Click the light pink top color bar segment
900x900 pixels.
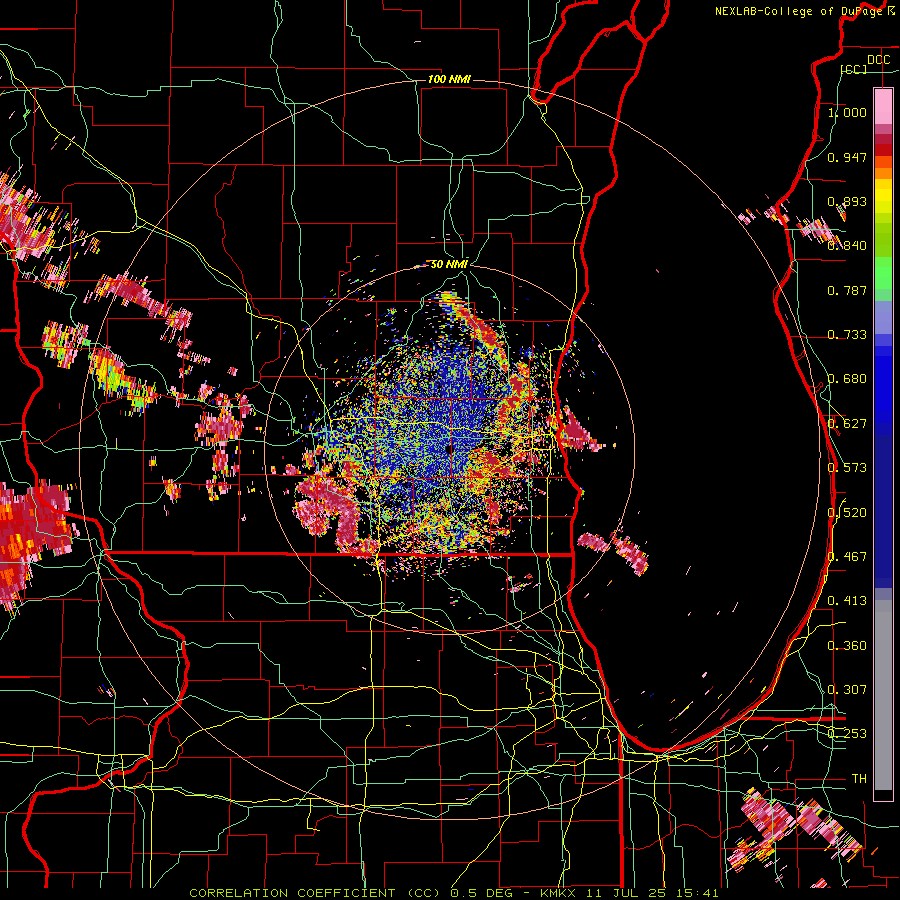pyautogui.click(x=883, y=106)
